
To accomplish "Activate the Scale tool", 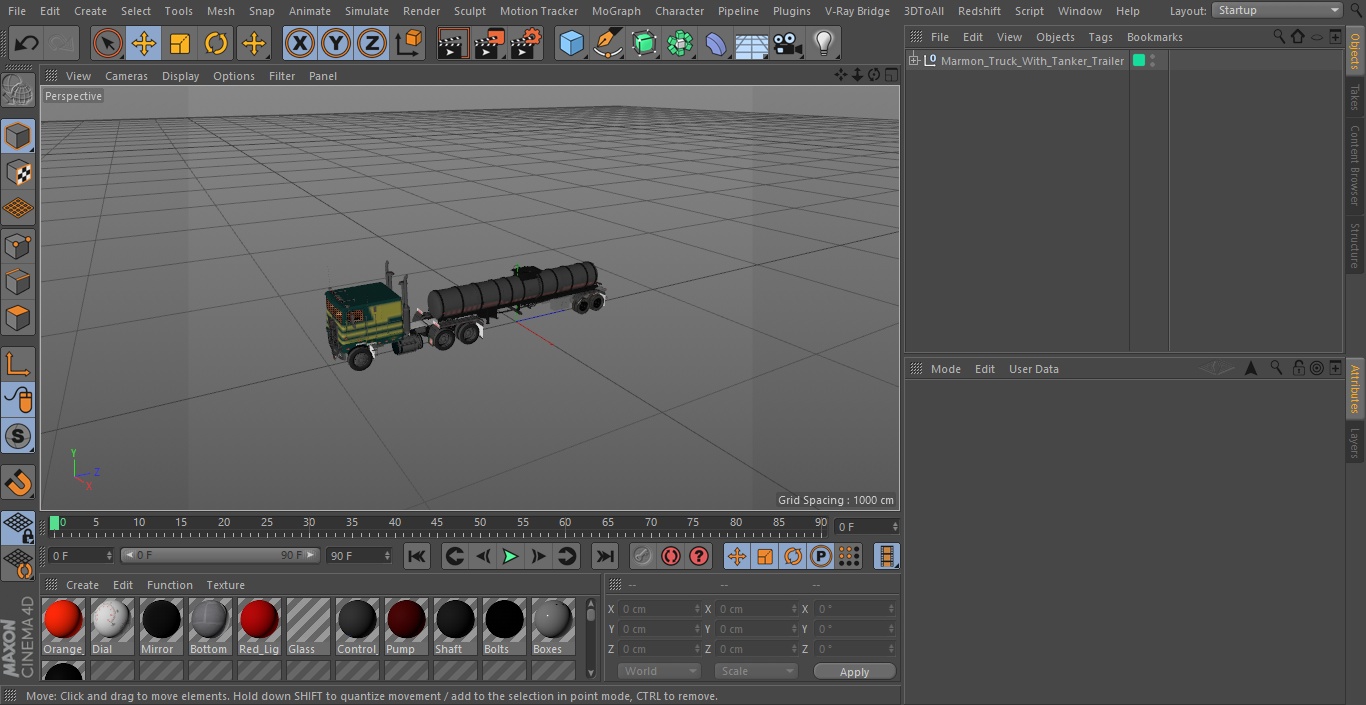I will pyautogui.click(x=180, y=43).
